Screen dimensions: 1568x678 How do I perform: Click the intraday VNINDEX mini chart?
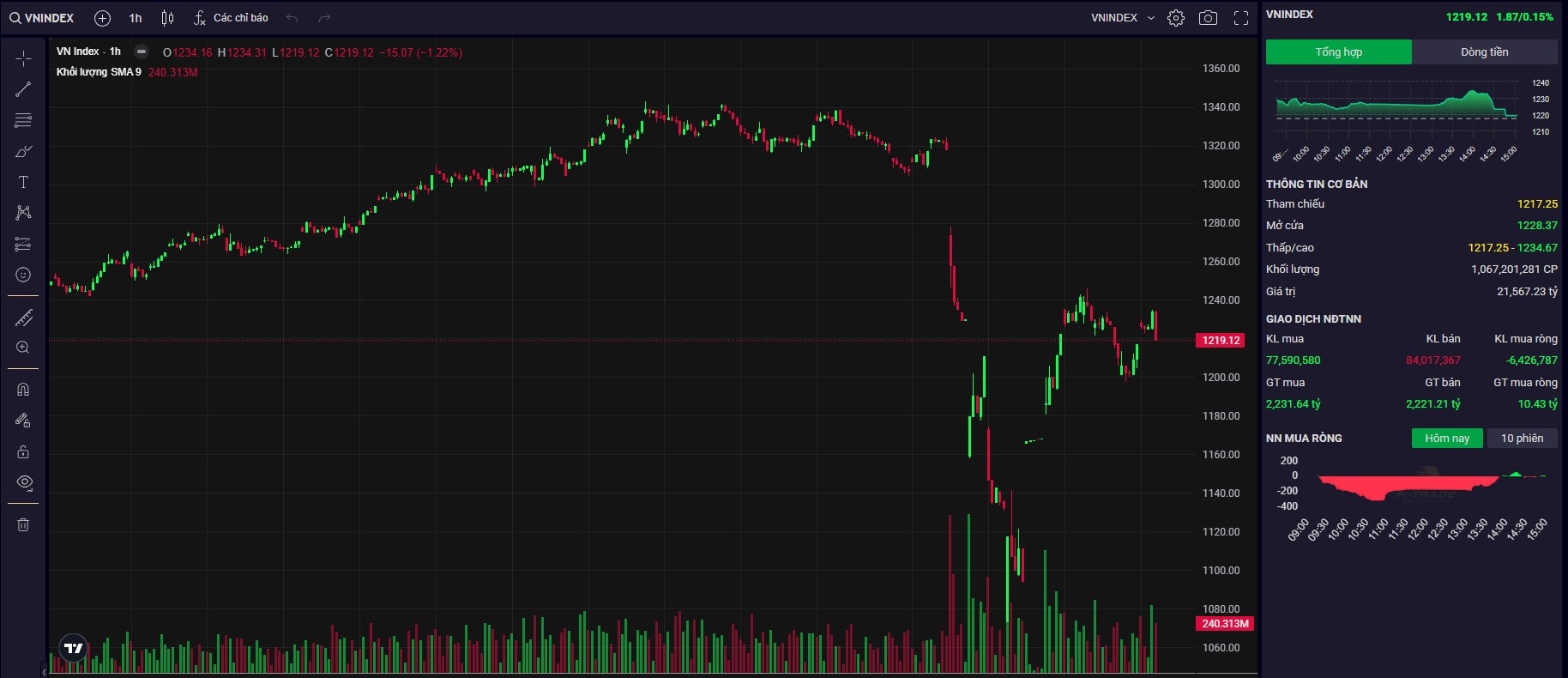(x=1396, y=106)
